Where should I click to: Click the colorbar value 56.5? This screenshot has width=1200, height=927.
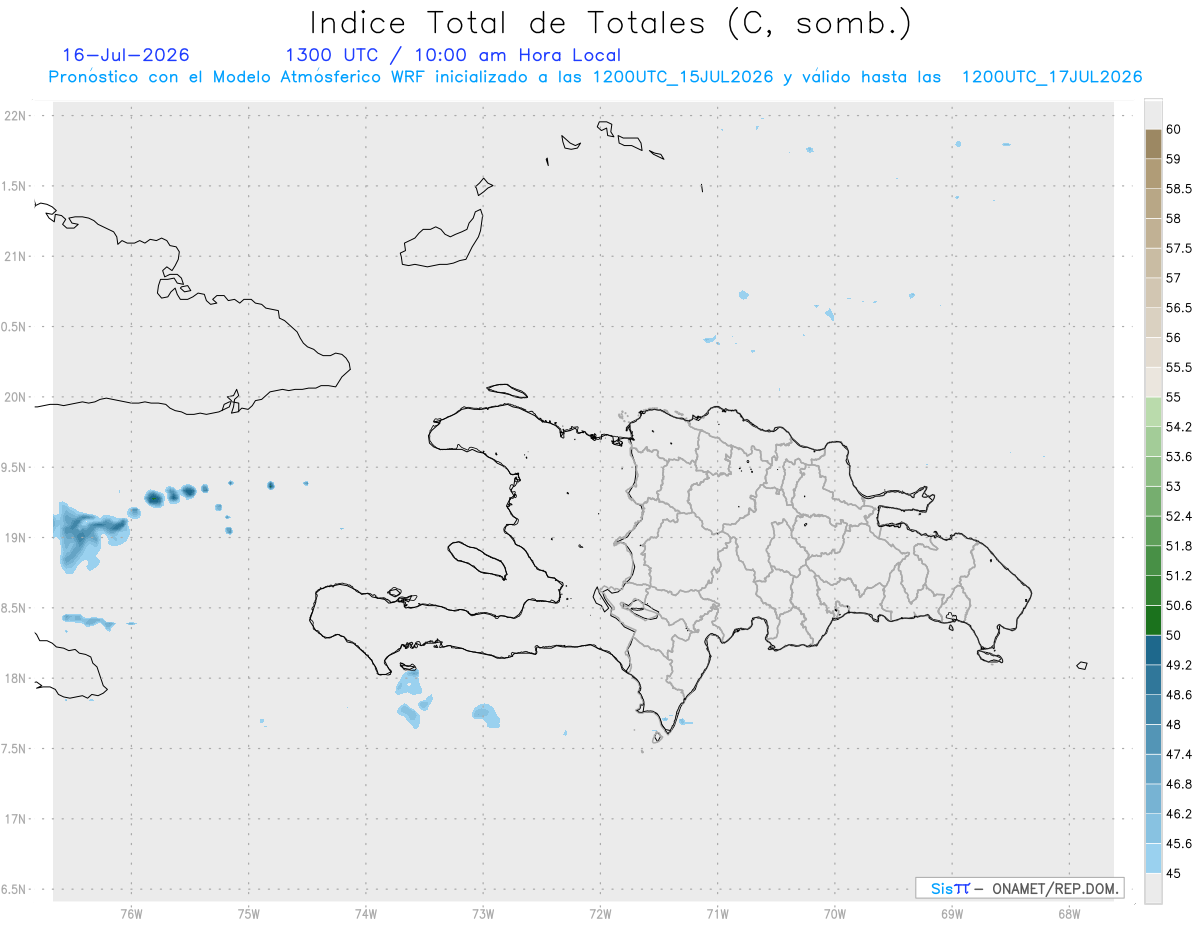point(1179,308)
